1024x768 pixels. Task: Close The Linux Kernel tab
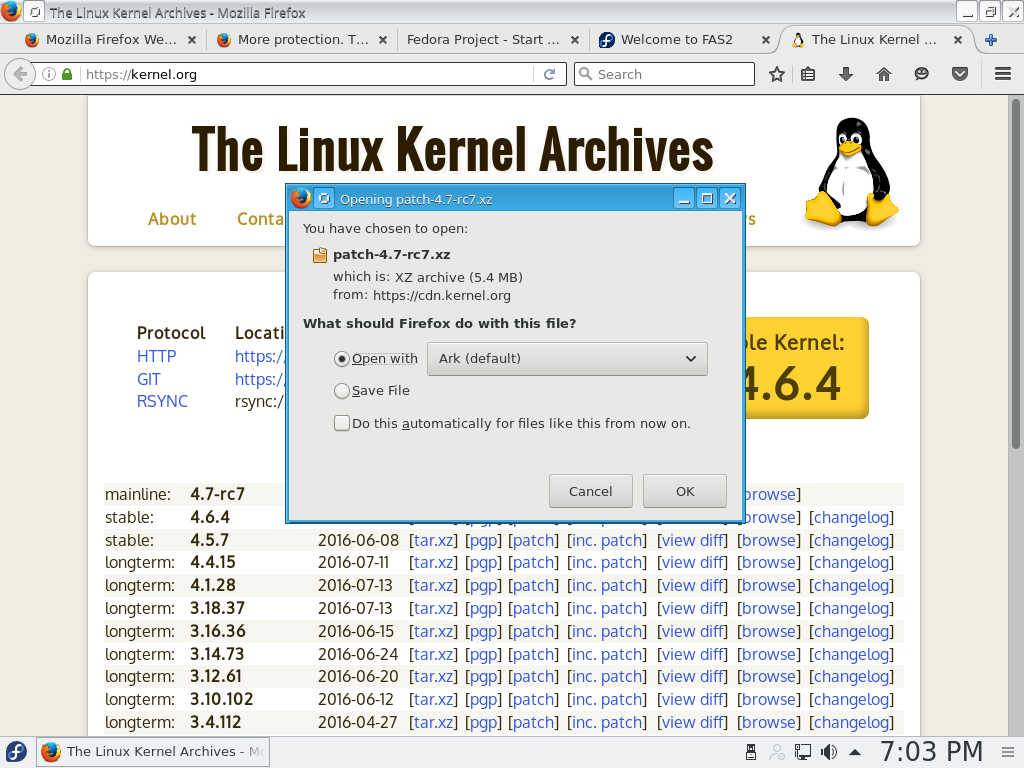[x=957, y=40]
